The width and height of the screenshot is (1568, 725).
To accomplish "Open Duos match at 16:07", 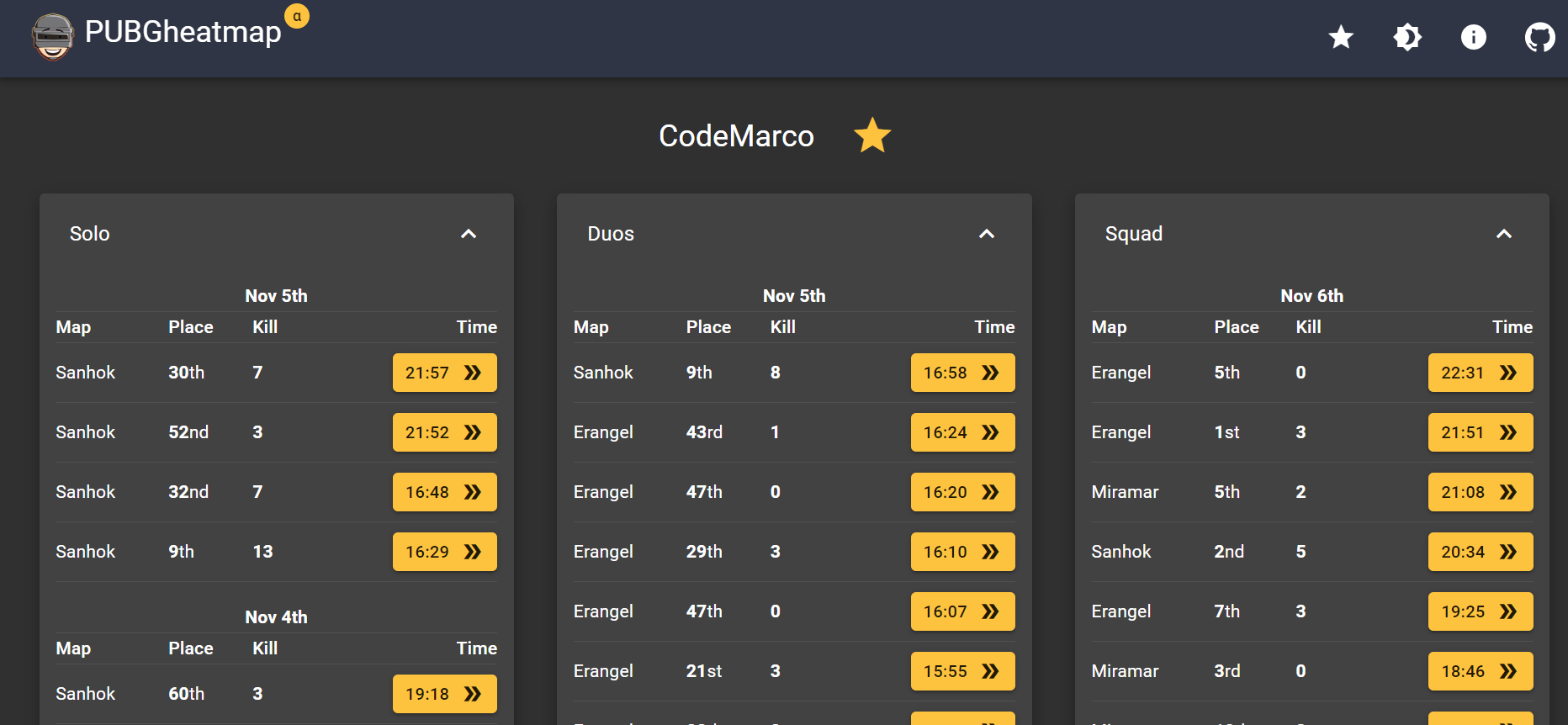I will pos(963,611).
